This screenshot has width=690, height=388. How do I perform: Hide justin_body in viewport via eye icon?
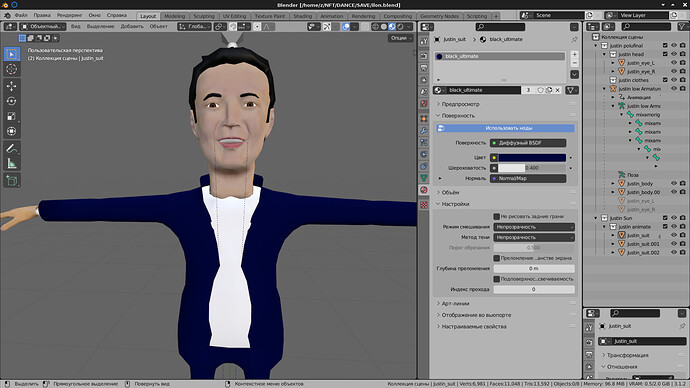tap(674, 183)
